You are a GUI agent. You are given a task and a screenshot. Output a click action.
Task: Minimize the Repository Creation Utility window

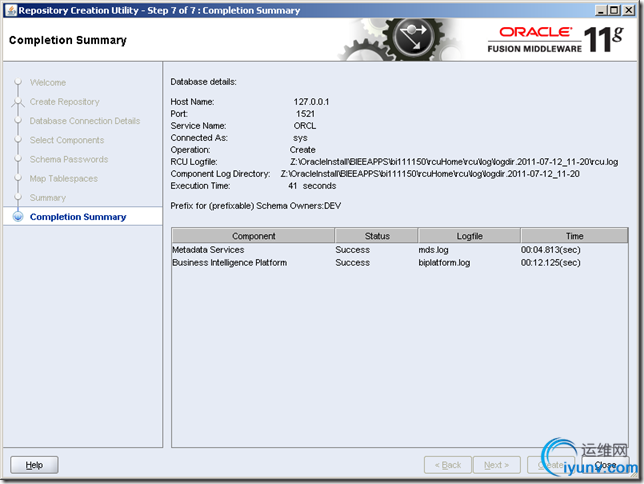[601, 10]
